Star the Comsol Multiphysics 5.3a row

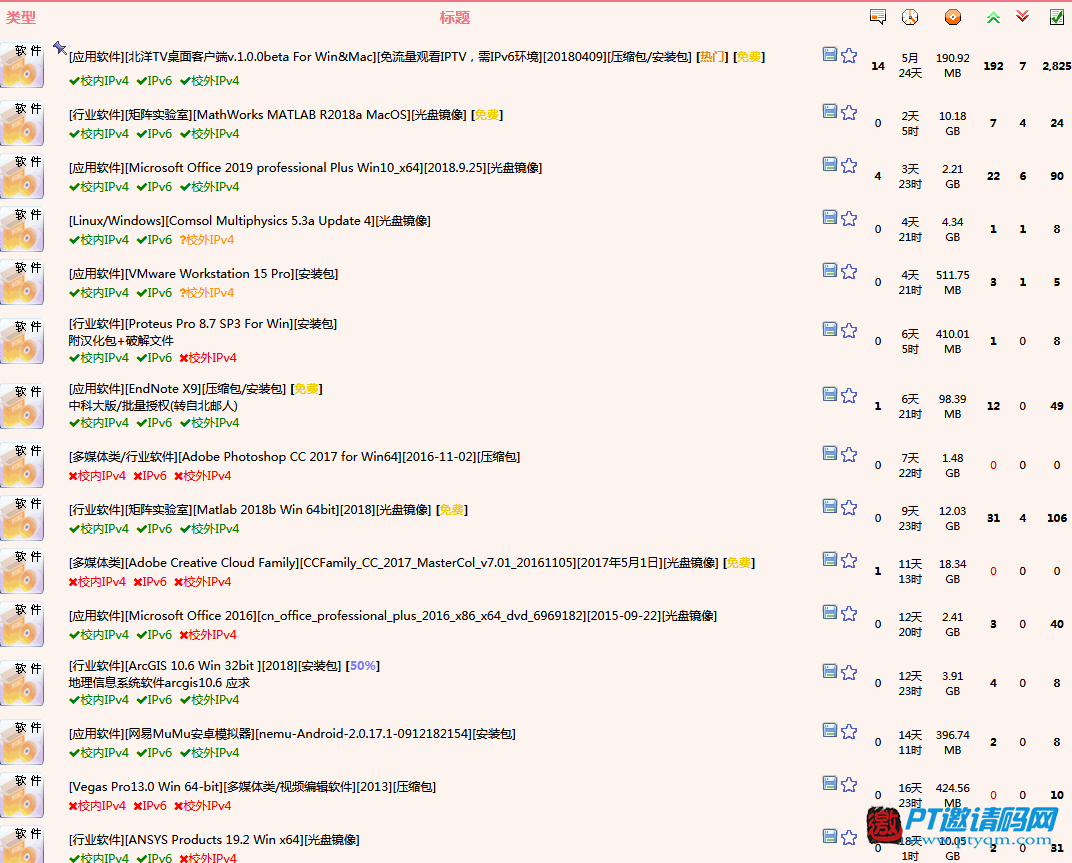coord(849,218)
